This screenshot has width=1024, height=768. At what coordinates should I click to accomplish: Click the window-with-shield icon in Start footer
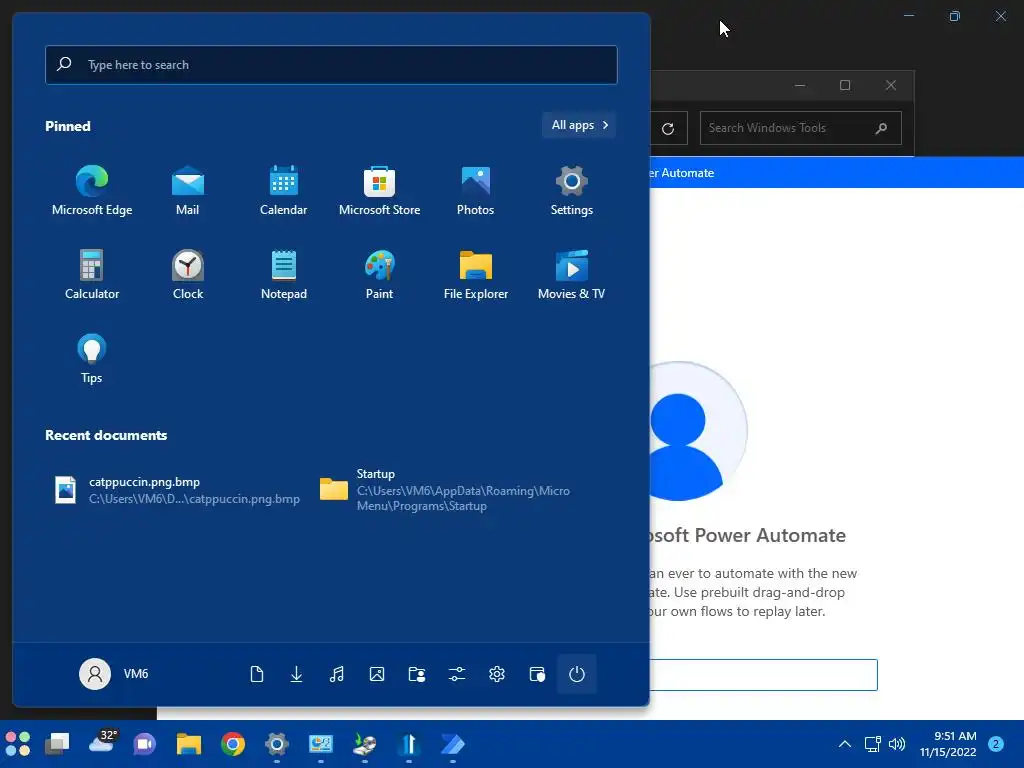click(x=537, y=674)
